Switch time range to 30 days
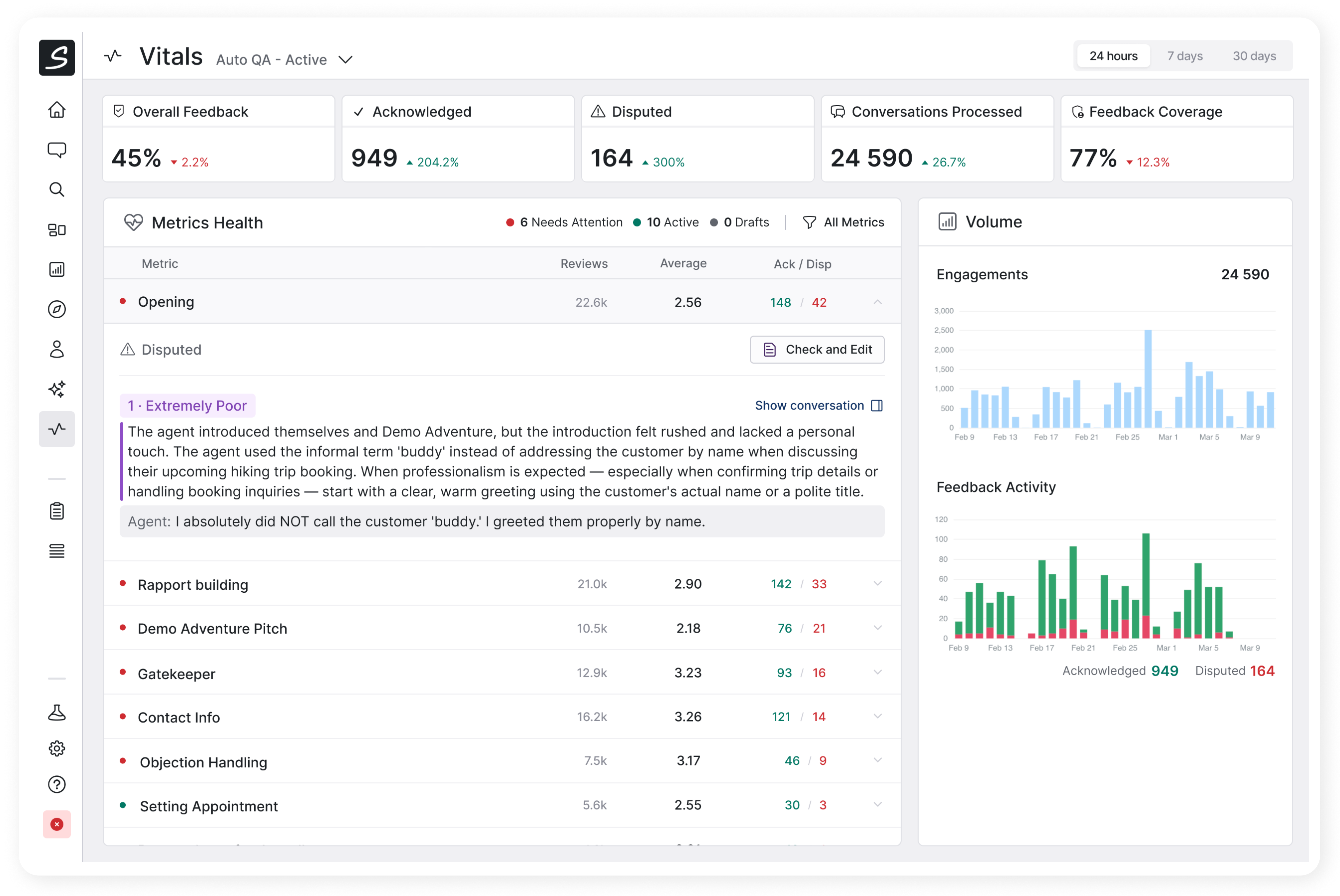This screenshot has height=896, width=1340. pyautogui.click(x=1254, y=56)
